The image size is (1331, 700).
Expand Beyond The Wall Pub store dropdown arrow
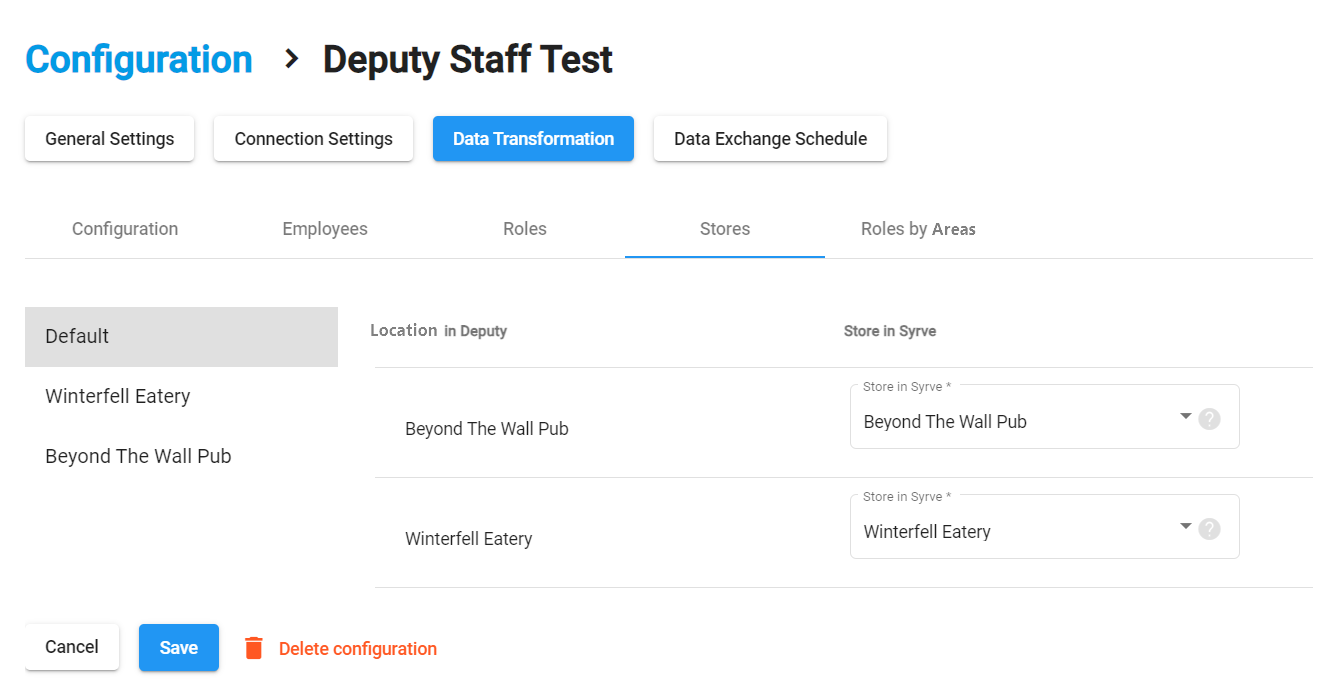coord(1185,416)
